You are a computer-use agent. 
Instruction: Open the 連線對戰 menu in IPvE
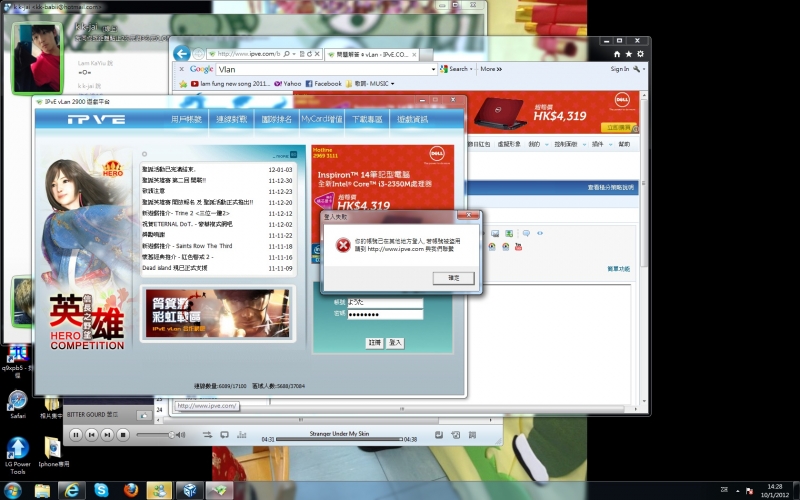click(232, 119)
